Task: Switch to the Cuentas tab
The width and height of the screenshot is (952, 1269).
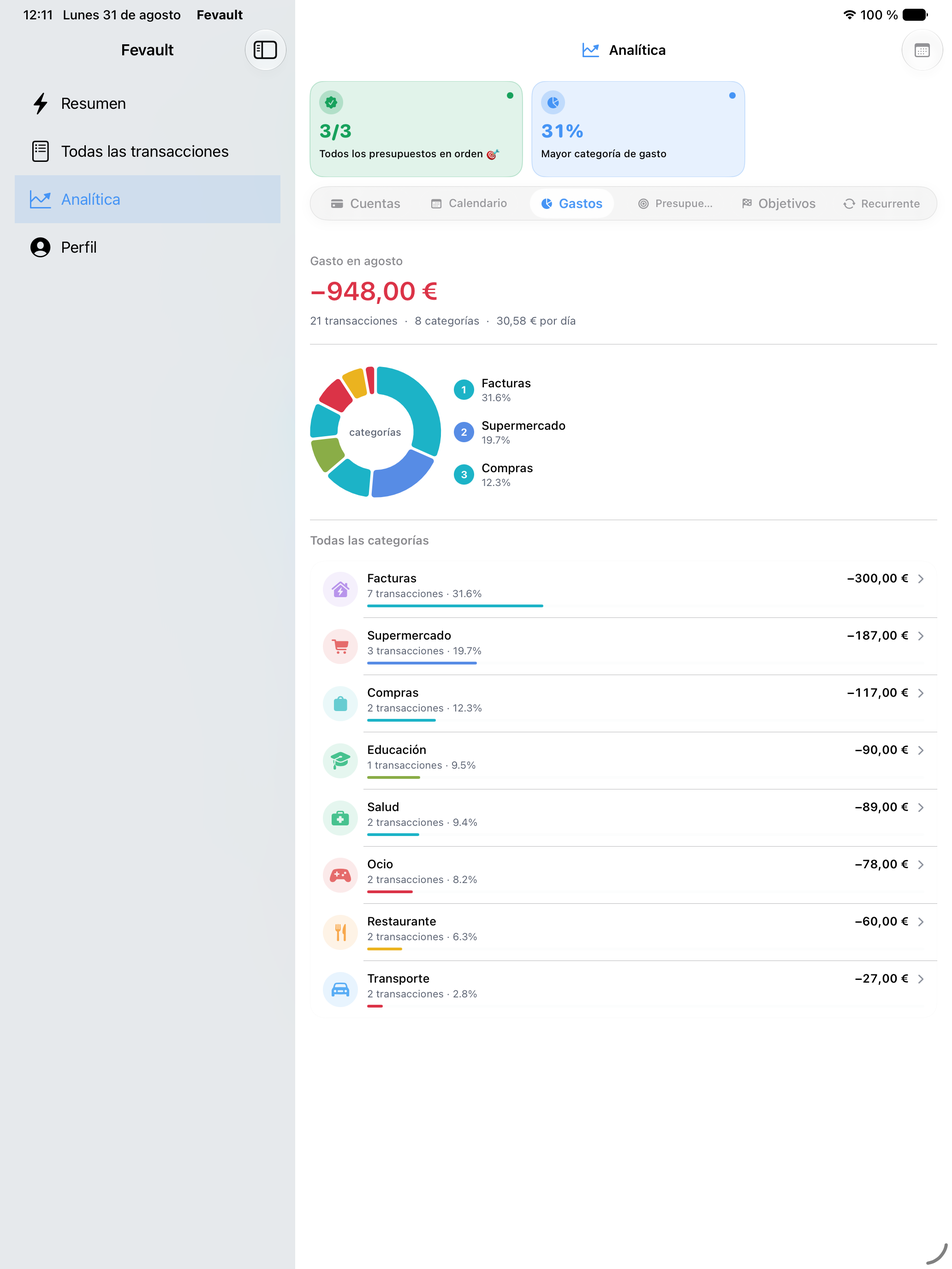Action: [365, 203]
